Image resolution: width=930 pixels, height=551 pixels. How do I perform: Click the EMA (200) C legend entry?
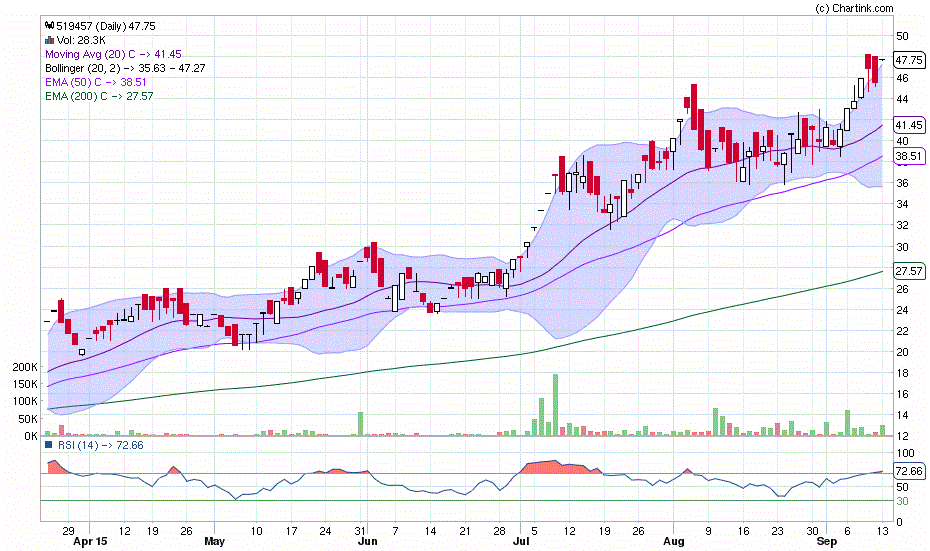point(99,96)
